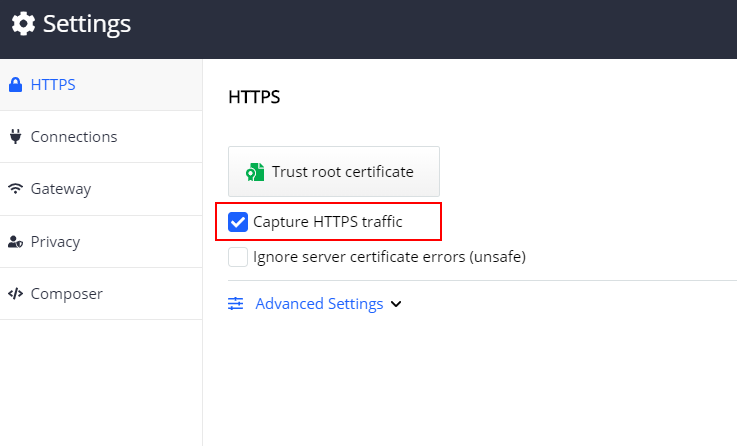The image size is (737, 446).
Task: Select the HTTPS tab label in sidebar
Action: 53,85
